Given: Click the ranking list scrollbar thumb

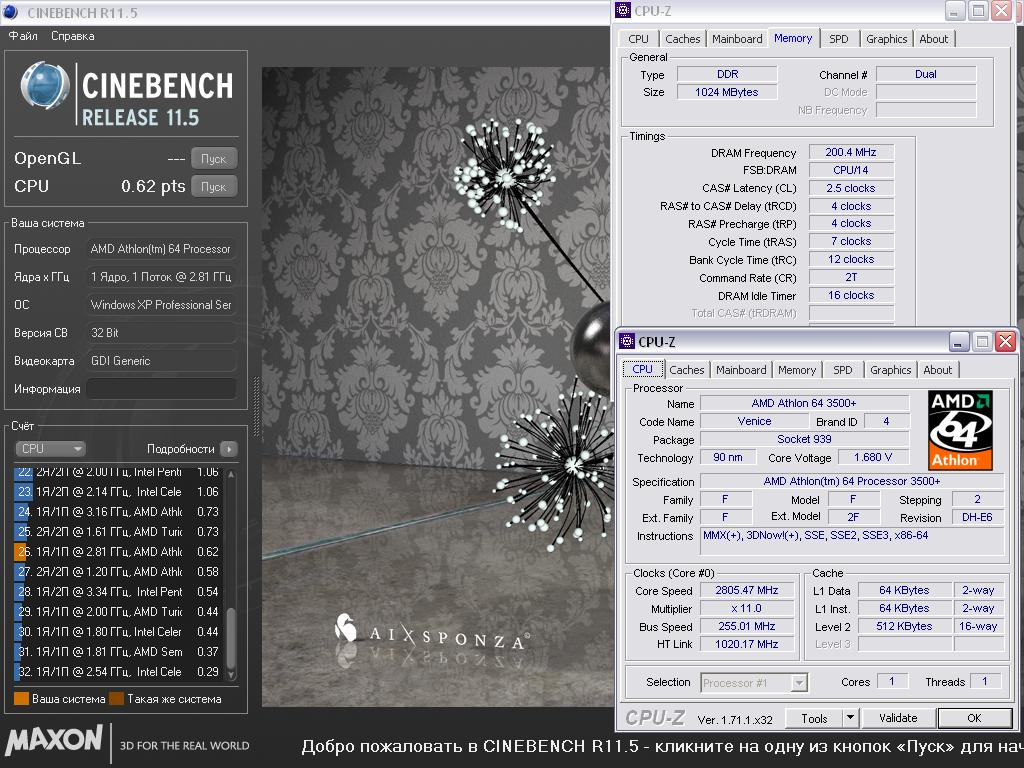Looking at the screenshot, I should tap(231, 638).
